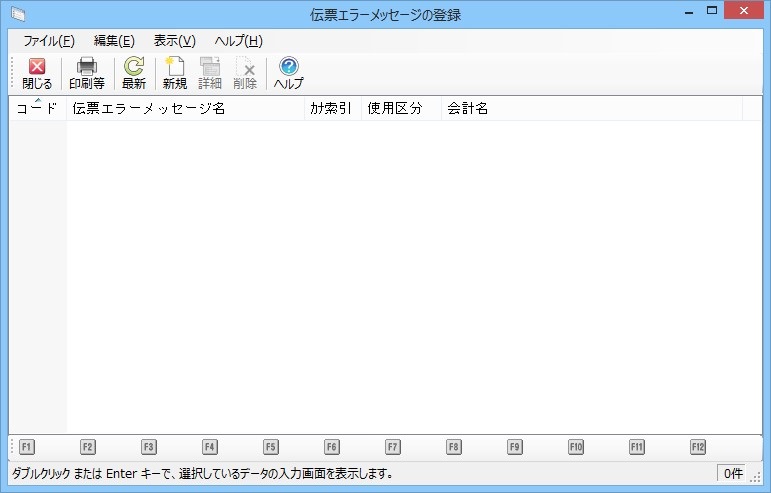Open 印刷等 print options
The image size is (771, 493).
(87, 73)
